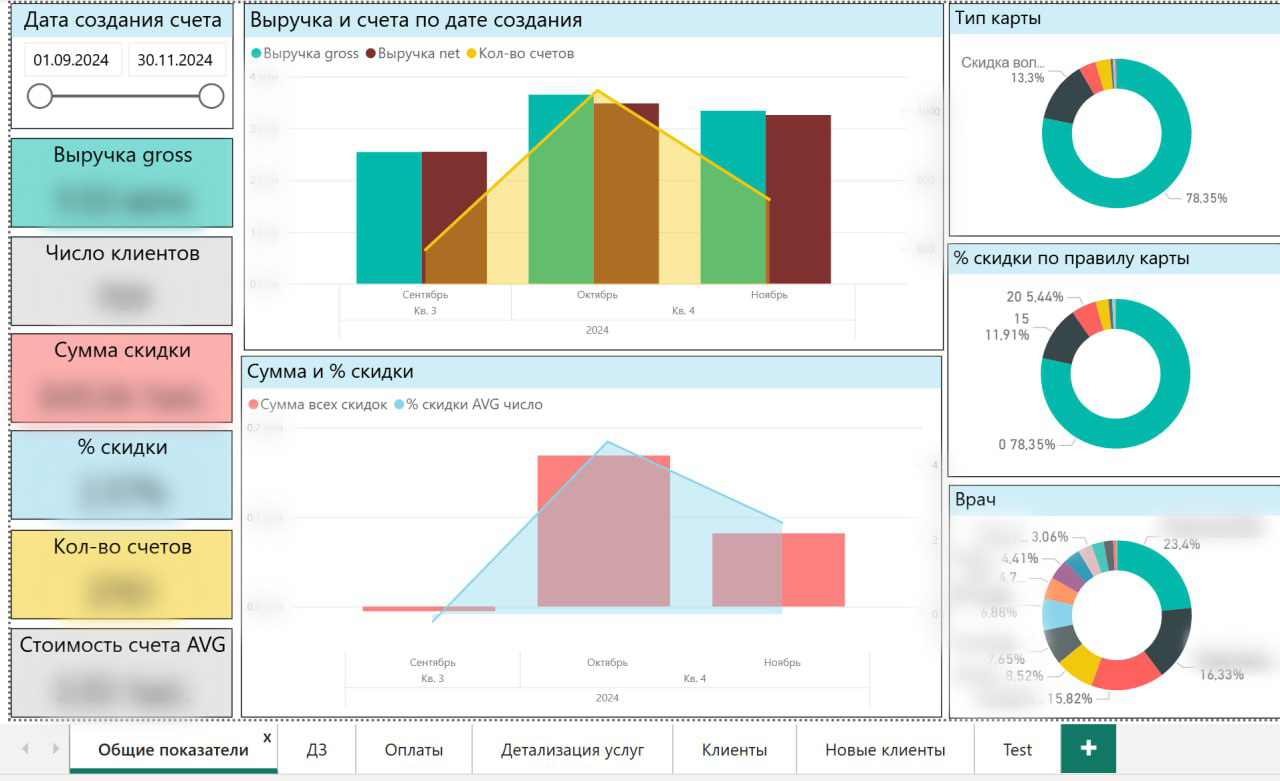Viewport: 1280px width, 781px height.
Task: Select the Выручка gross legend marker
Action: tap(257, 54)
